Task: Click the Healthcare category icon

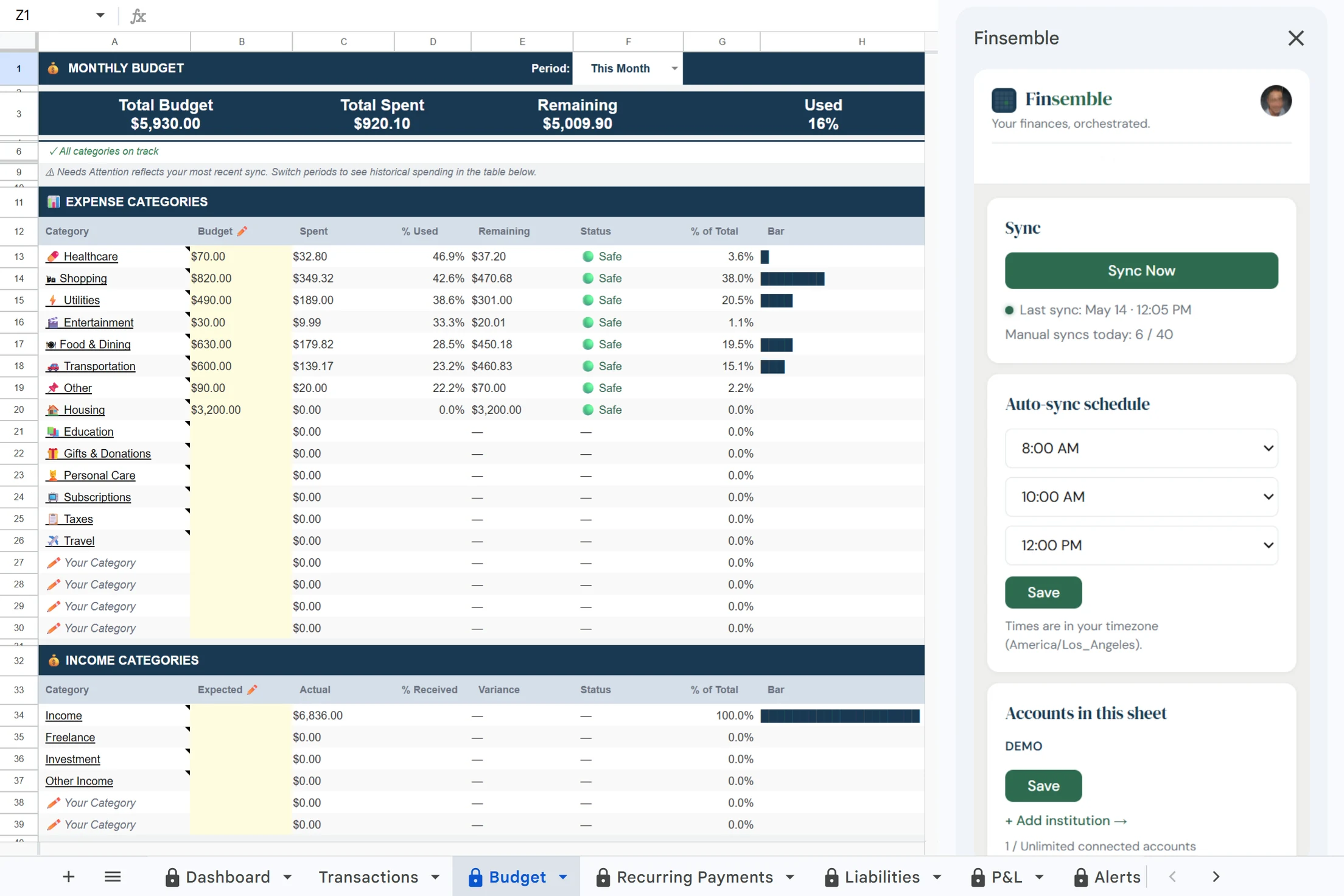Action: [53, 256]
